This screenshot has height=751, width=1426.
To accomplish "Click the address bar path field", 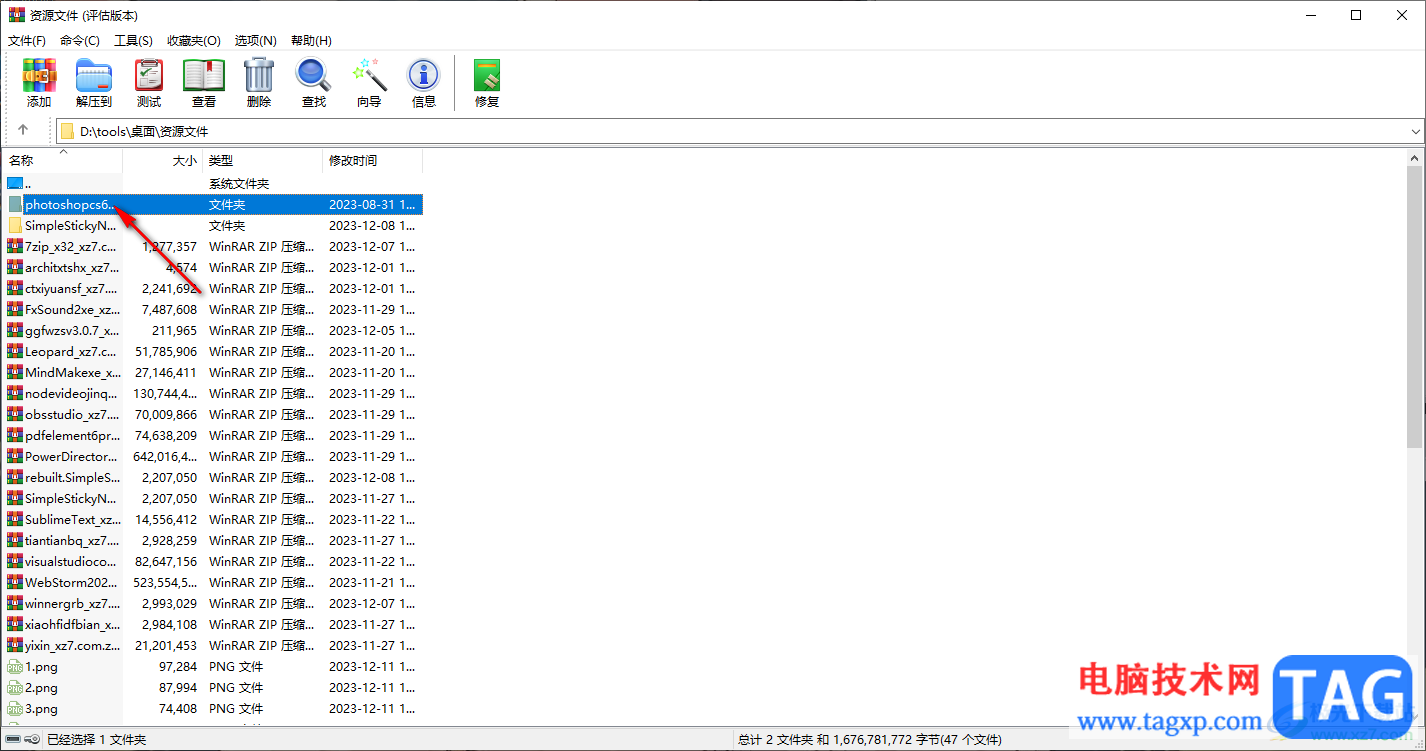I will pos(740,131).
